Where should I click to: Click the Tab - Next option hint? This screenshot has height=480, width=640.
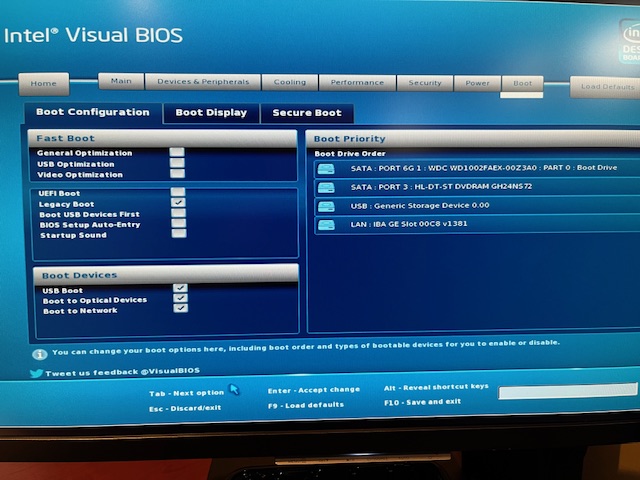(x=187, y=393)
